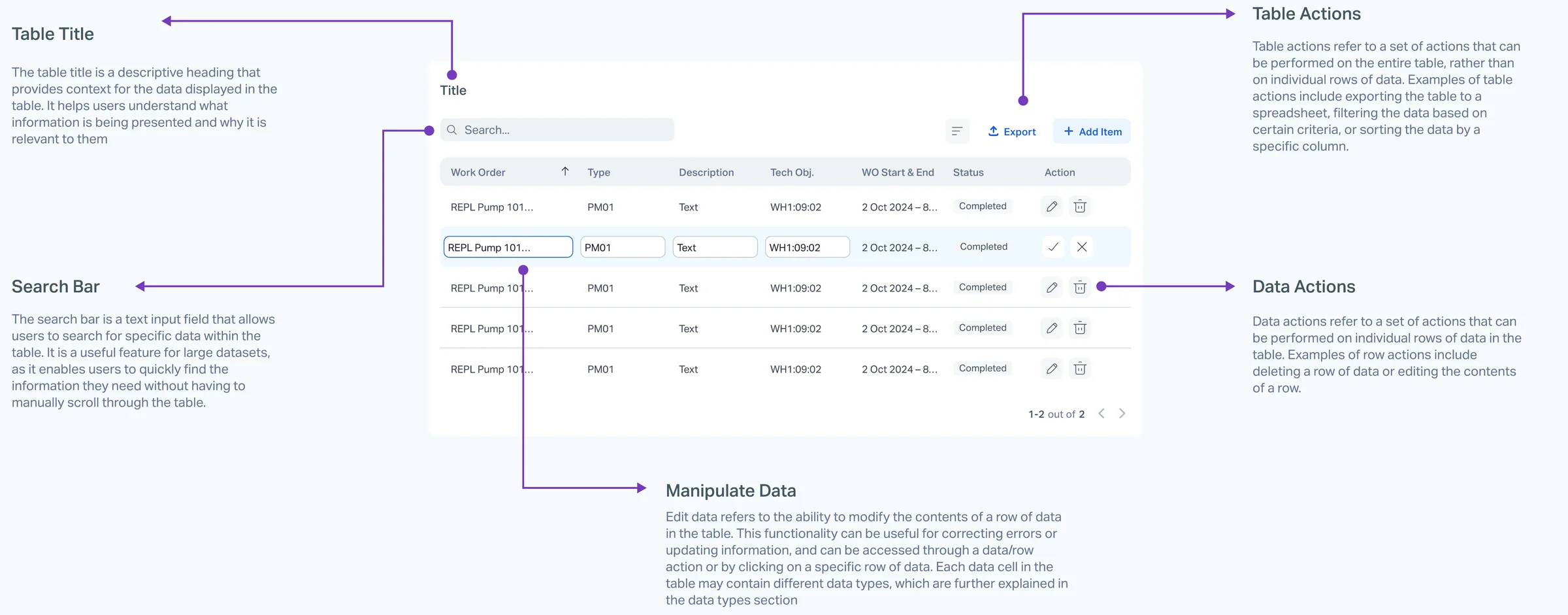Image resolution: width=1568 pixels, height=615 pixels.
Task: Click the Add Item button
Action: [1092, 131]
